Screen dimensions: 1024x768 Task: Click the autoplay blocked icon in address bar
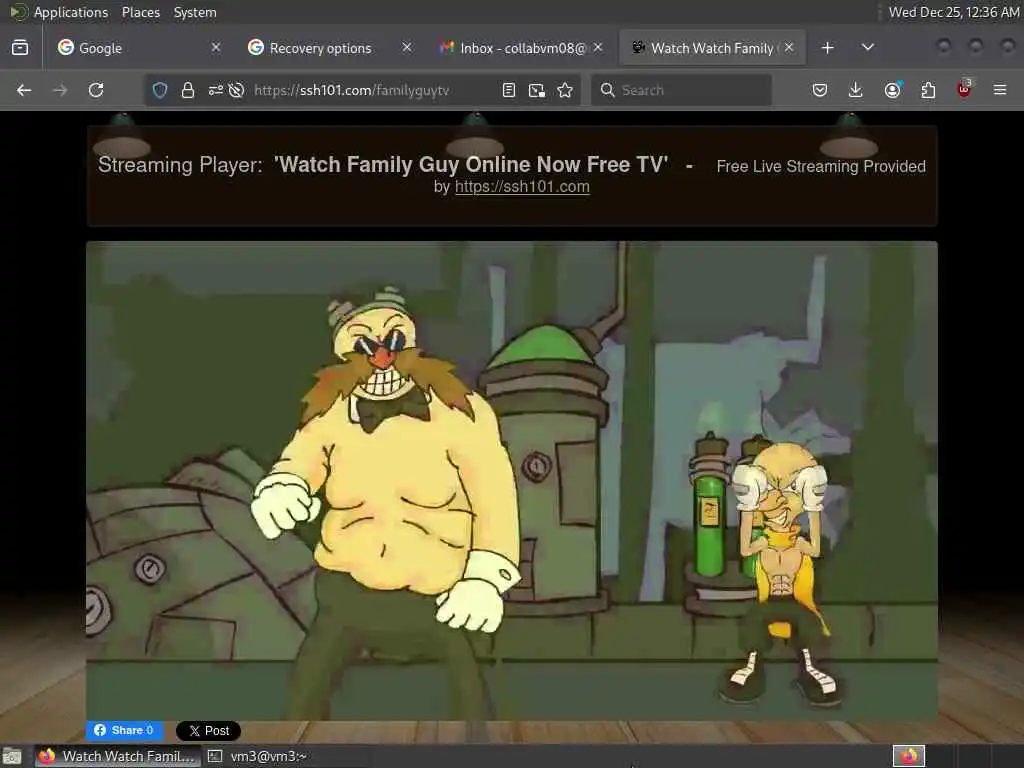click(236, 90)
